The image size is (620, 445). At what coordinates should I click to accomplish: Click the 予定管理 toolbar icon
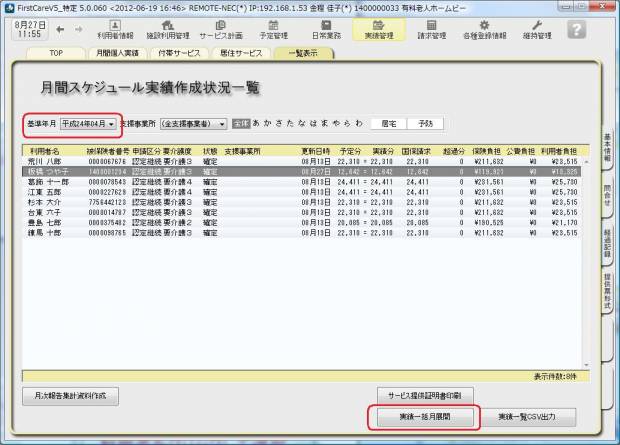pyautogui.click(x=272, y=28)
